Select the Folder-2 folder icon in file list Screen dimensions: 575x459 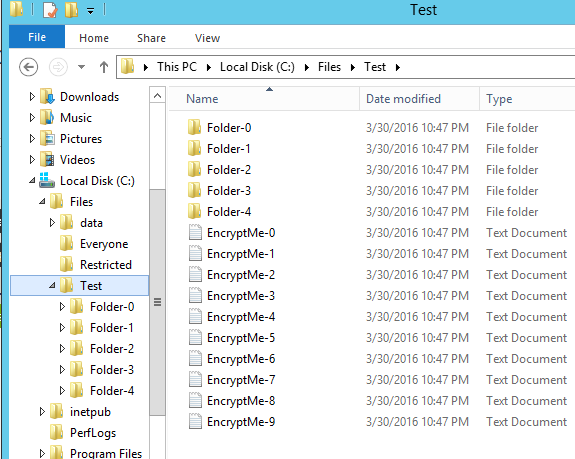point(194,170)
